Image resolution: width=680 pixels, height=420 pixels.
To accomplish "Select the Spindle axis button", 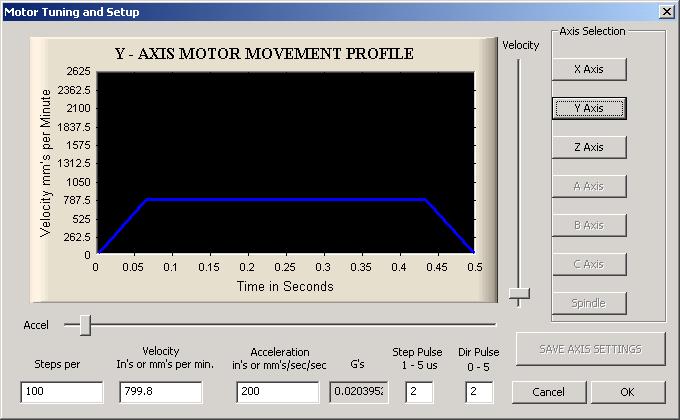I will pos(589,303).
